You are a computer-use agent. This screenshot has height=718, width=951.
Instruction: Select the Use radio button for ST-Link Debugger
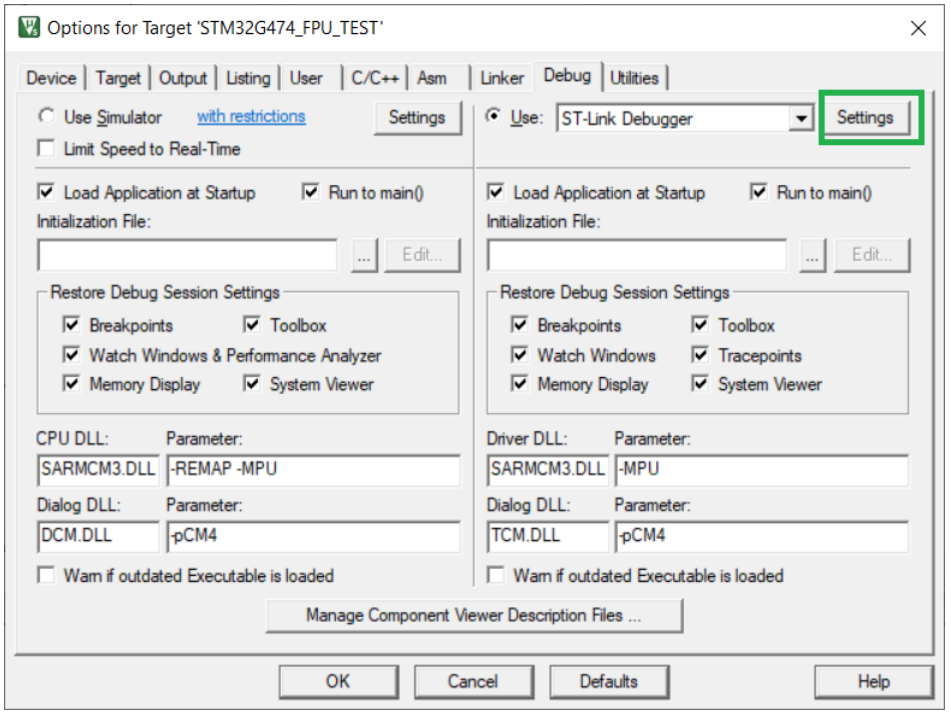tap(494, 115)
